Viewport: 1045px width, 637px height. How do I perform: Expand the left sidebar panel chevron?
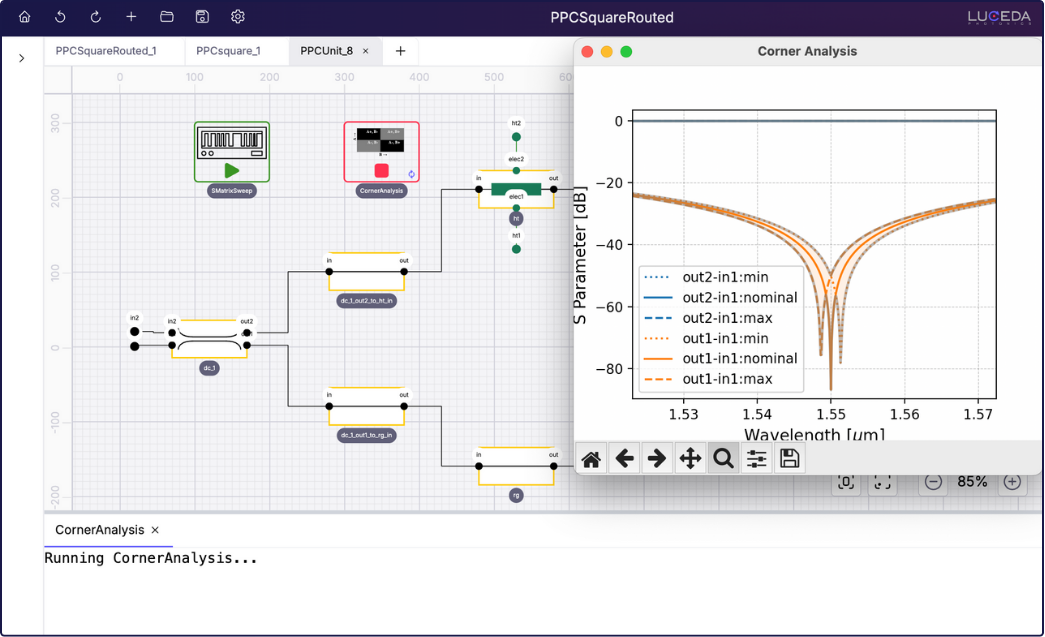coord(21,59)
